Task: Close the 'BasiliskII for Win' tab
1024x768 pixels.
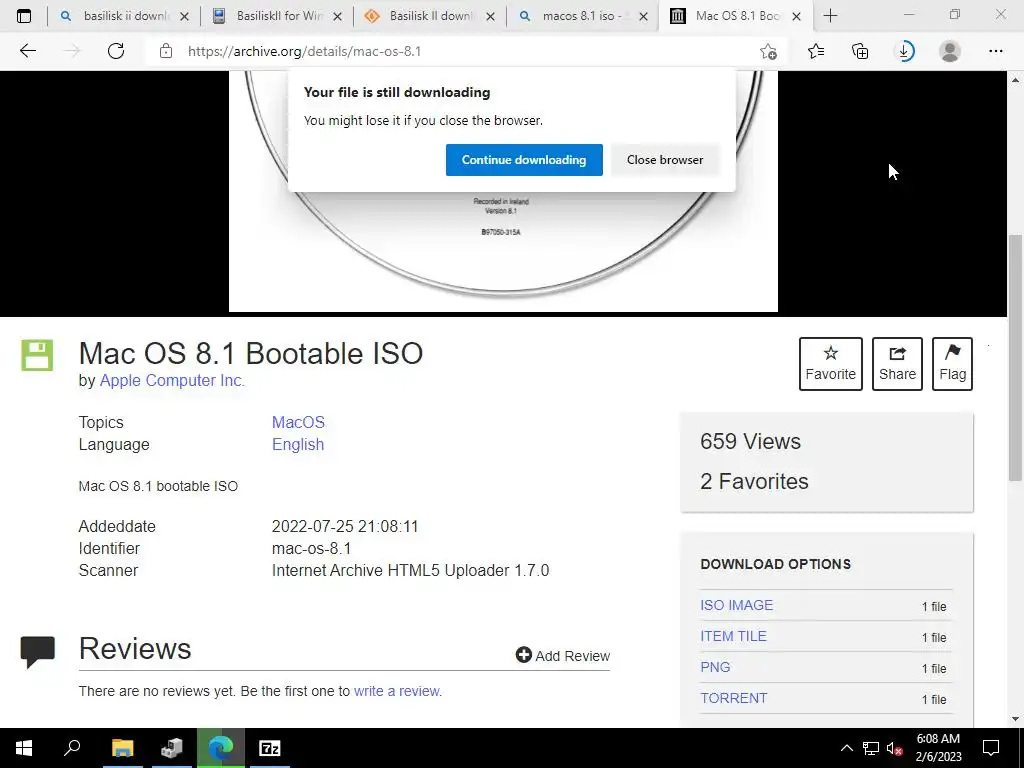Action: [x=337, y=16]
